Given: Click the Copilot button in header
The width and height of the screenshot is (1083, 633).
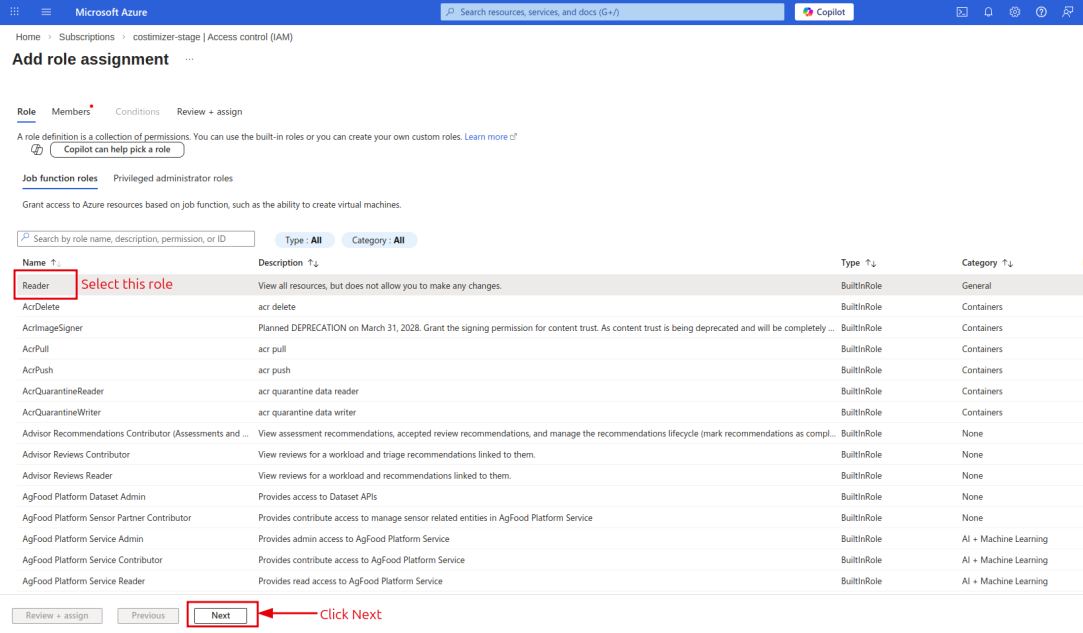Looking at the screenshot, I should tap(824, 12).
